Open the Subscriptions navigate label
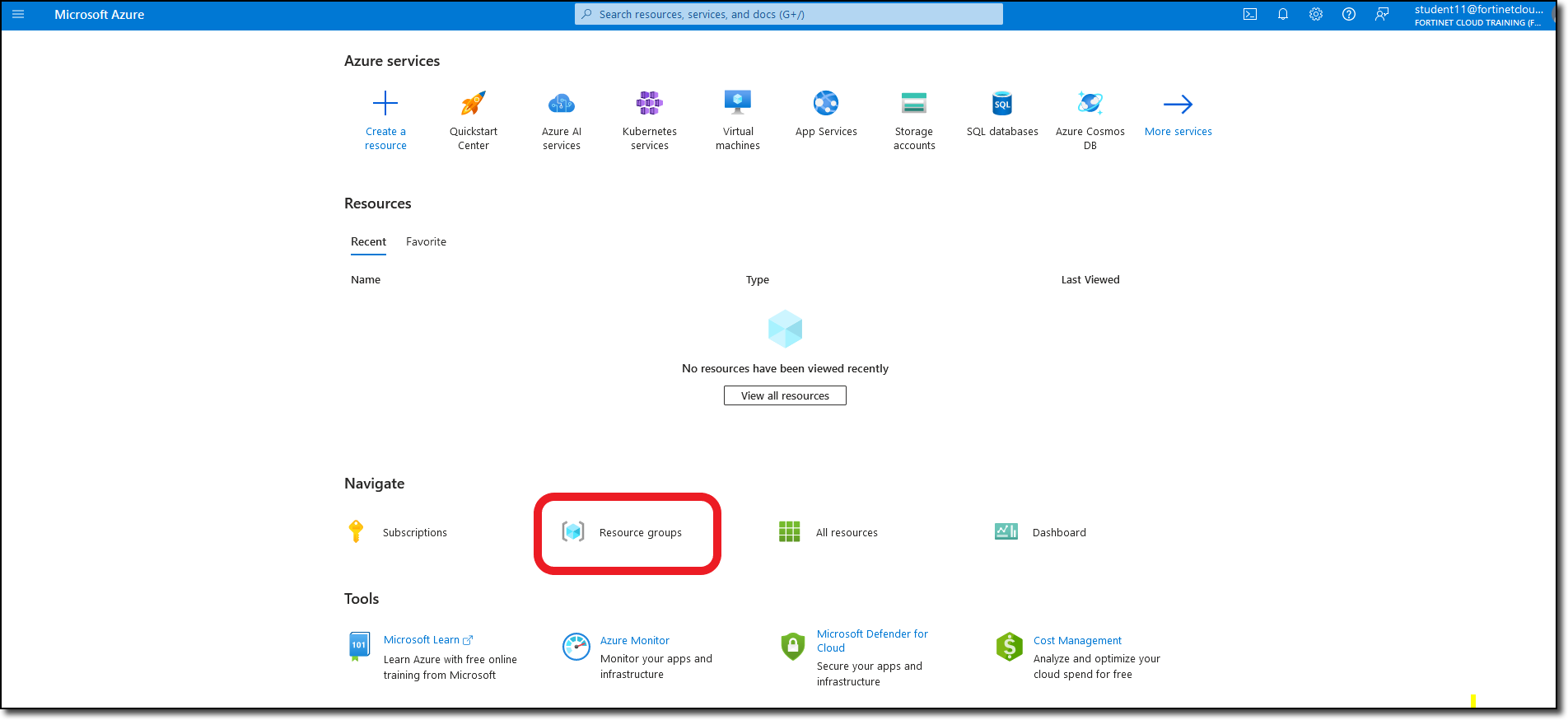 pyautogui.click(x=415, y=533)
